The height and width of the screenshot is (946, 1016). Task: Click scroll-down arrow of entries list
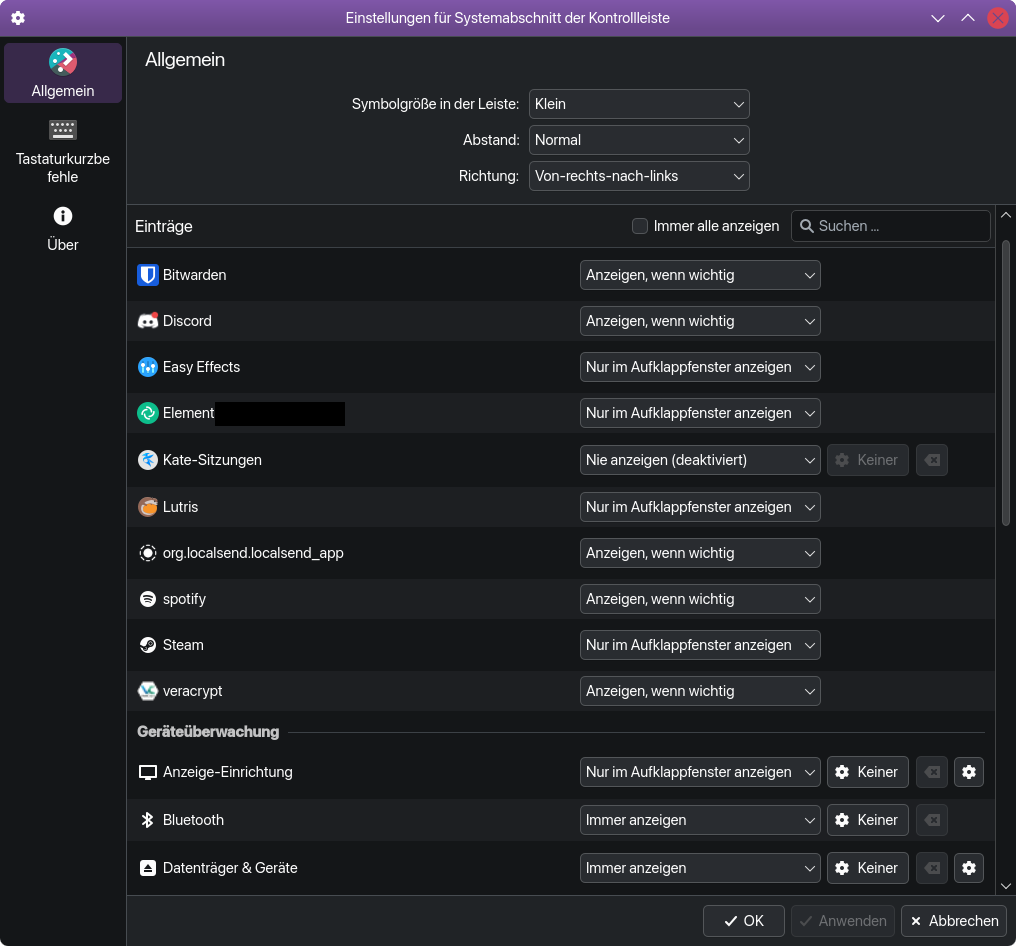point(1006,886)
